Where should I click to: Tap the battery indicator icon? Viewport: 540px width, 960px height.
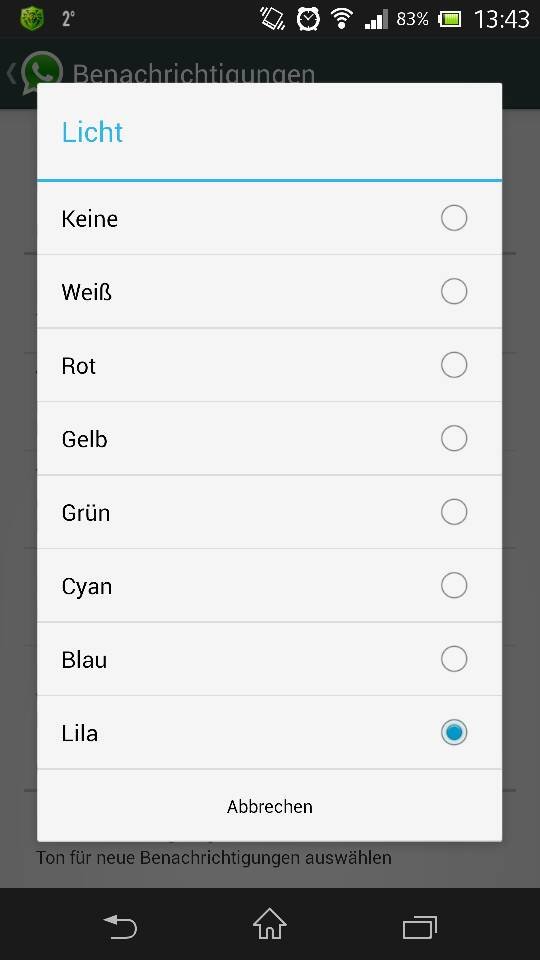[x=449, y=19]
